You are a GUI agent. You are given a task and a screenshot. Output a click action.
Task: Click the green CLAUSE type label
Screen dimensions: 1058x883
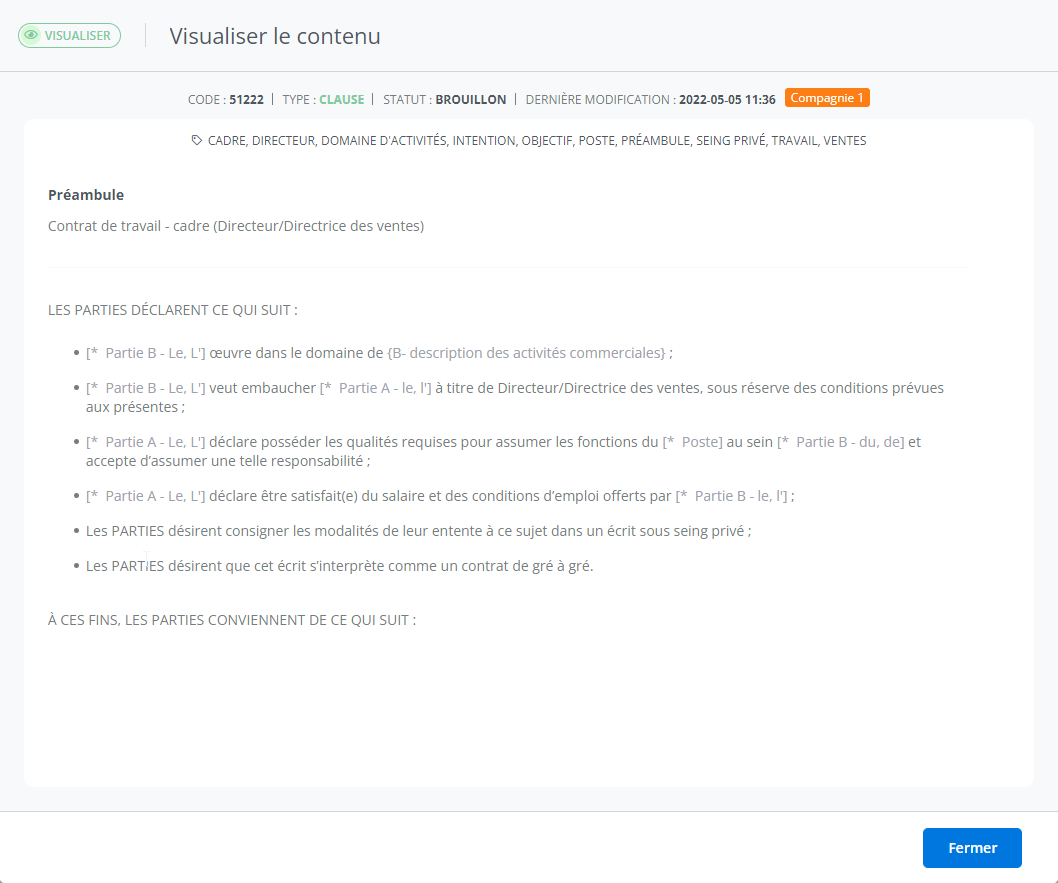[341, 99]
